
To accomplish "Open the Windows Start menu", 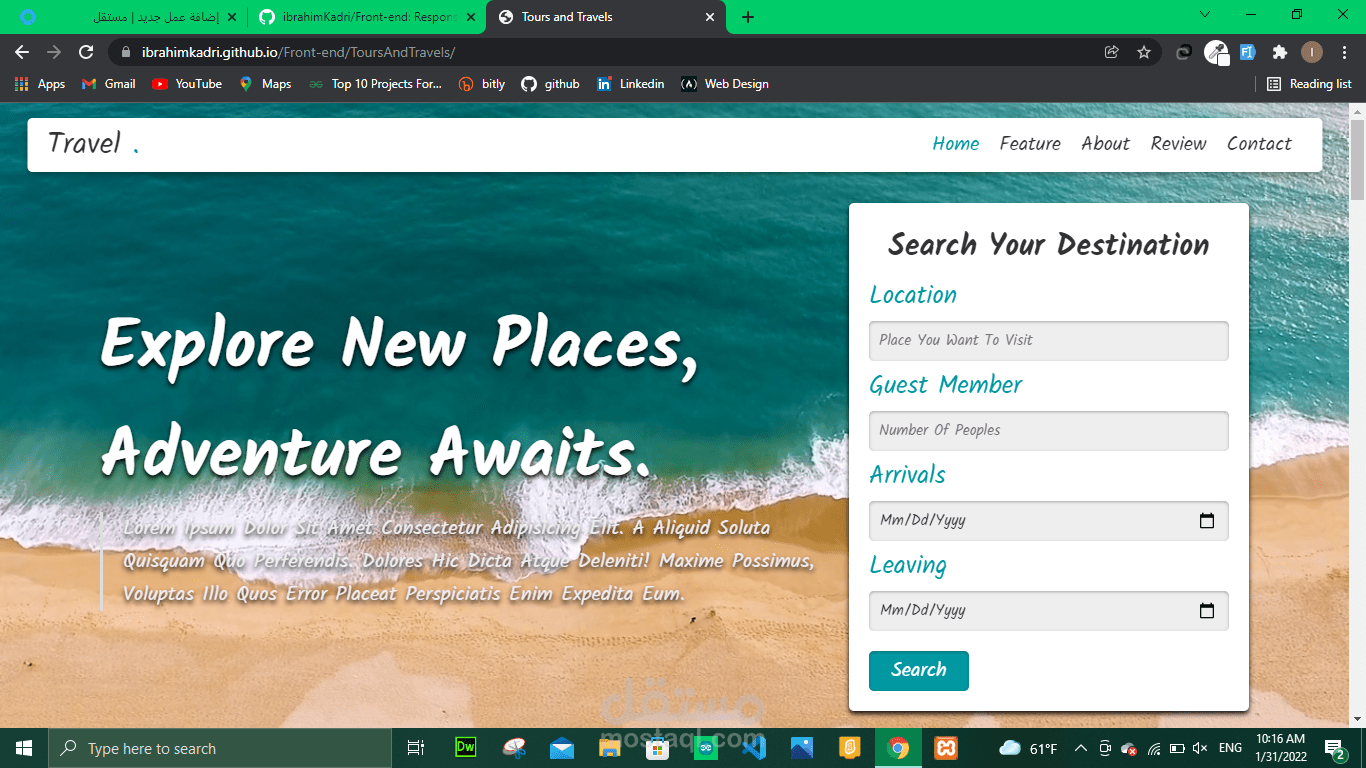I will [24, 748].
